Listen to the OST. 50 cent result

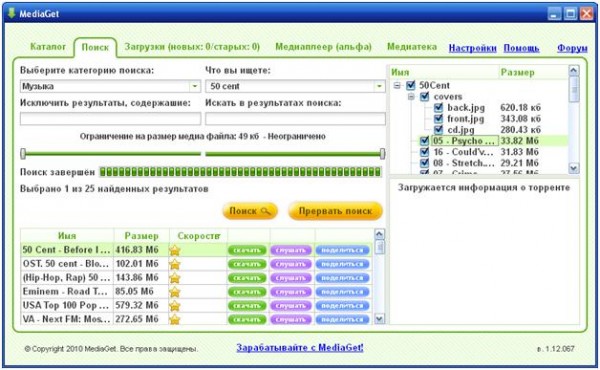point(291,264)
